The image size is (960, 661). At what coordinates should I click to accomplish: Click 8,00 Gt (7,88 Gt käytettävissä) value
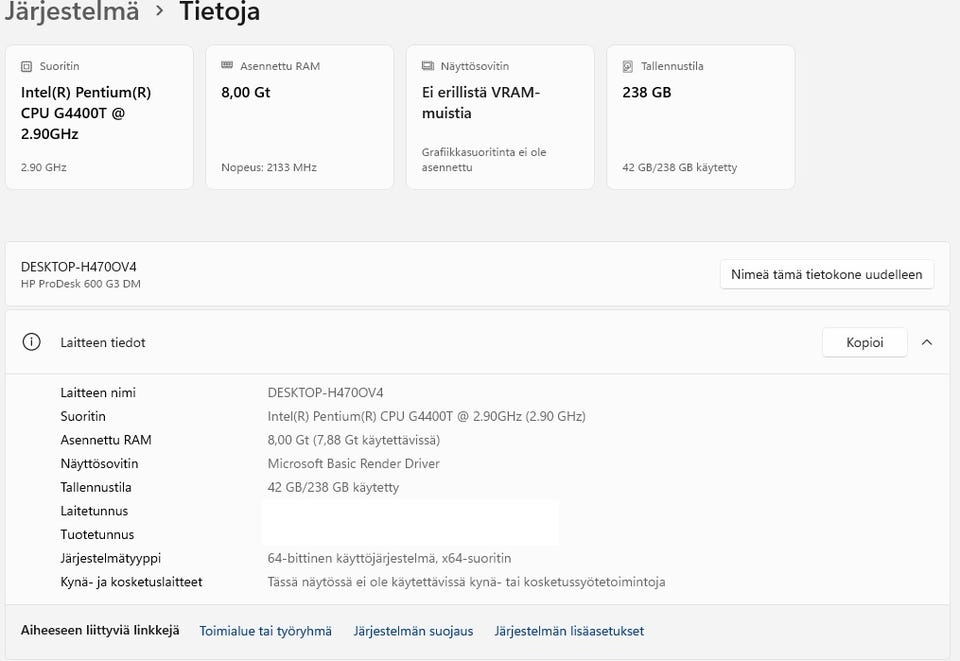(354, 440)
